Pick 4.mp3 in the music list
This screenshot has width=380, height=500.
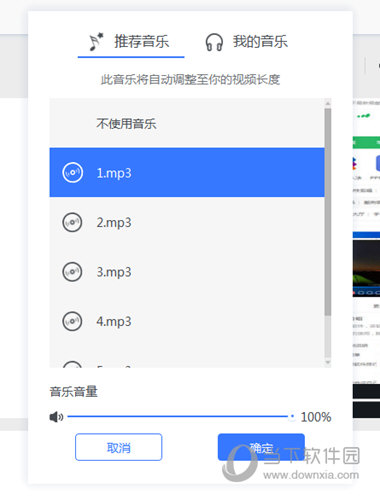tap(187, 321)
